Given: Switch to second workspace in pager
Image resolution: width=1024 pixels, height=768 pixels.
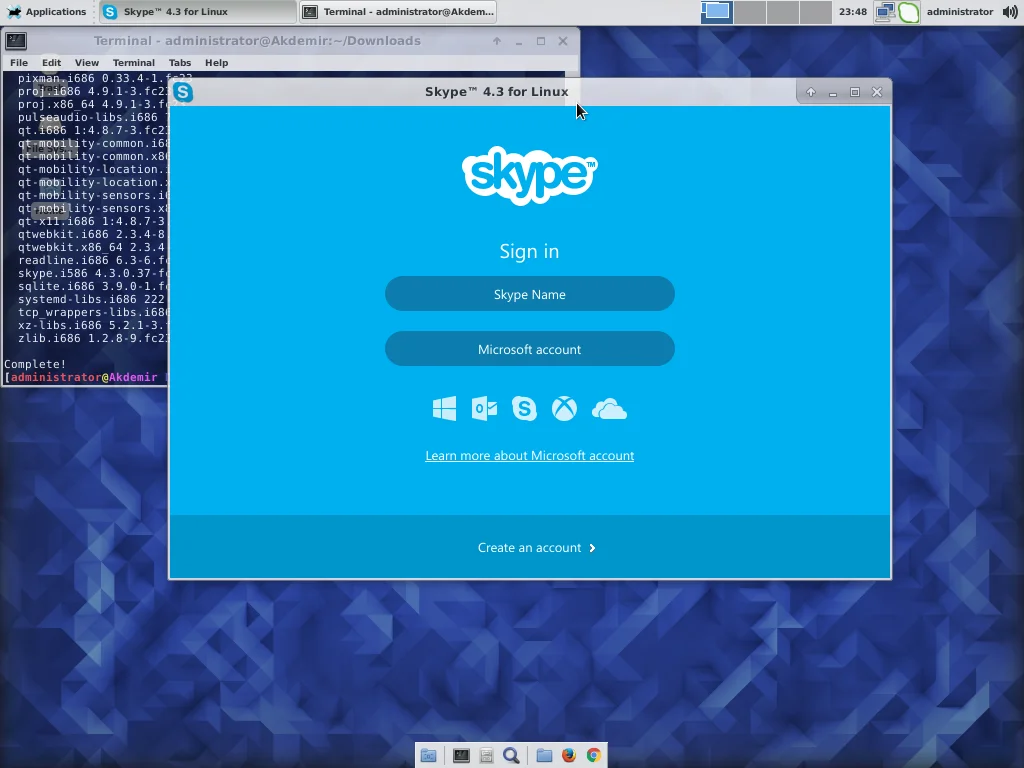Looking at the screenshot, I should click(x=750, y=12).
